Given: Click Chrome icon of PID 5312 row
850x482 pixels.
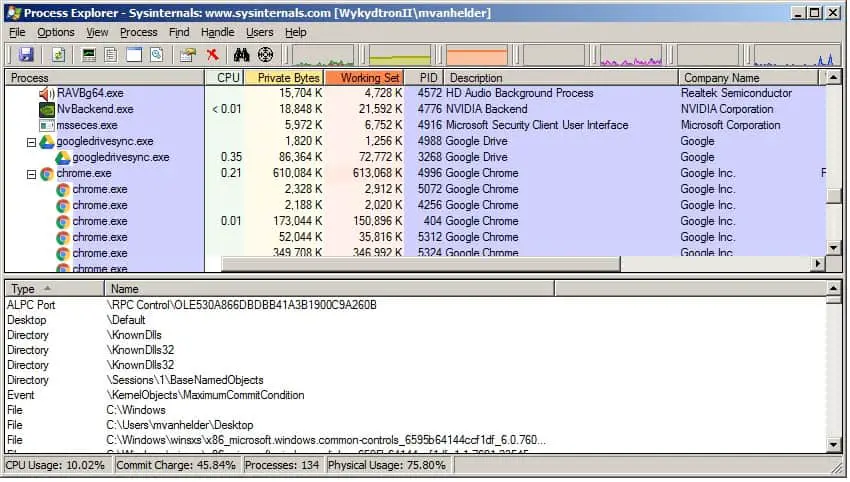Looking at the screenshot, I should tap(63, 237).
